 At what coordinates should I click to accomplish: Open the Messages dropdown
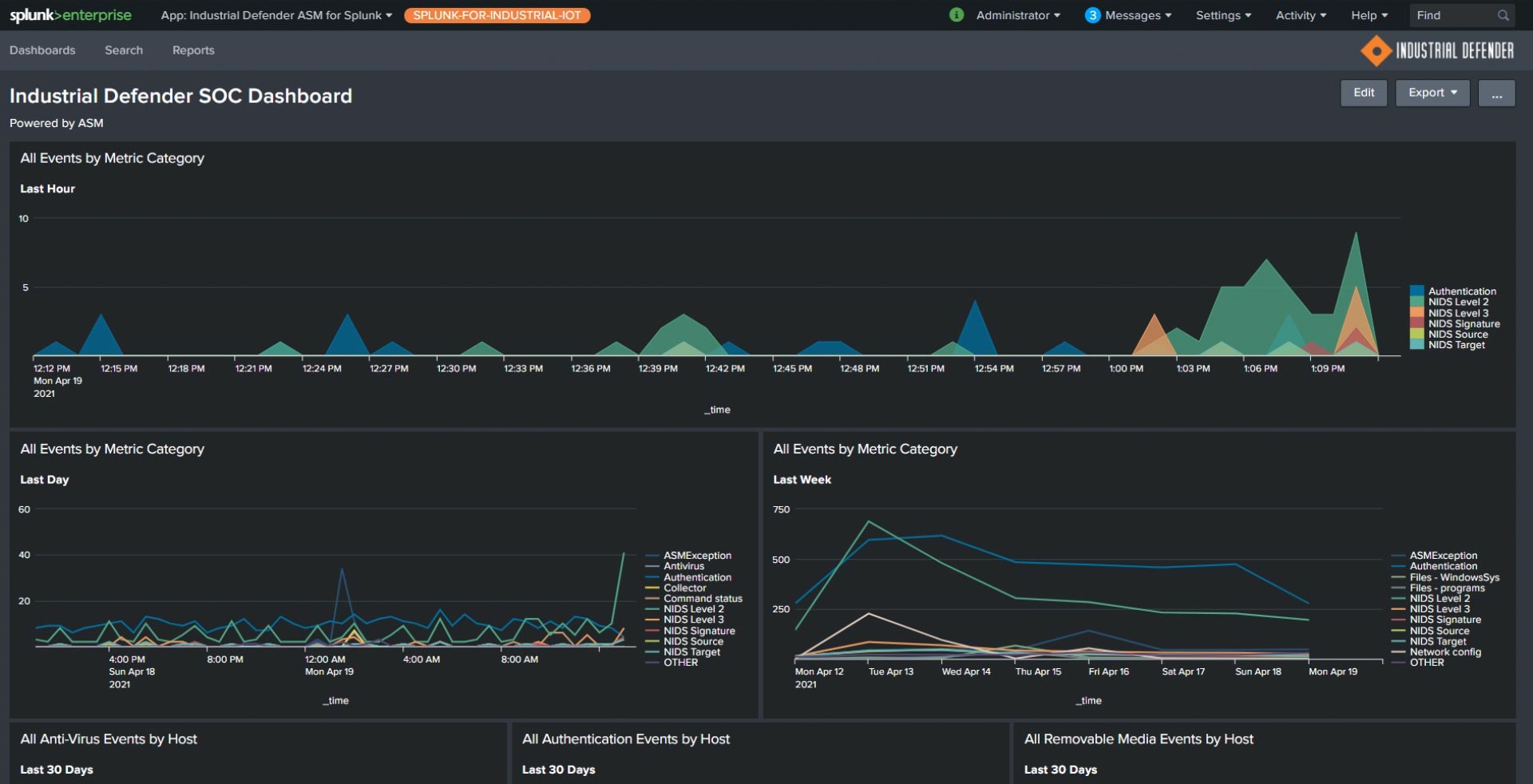(1138, 15)
